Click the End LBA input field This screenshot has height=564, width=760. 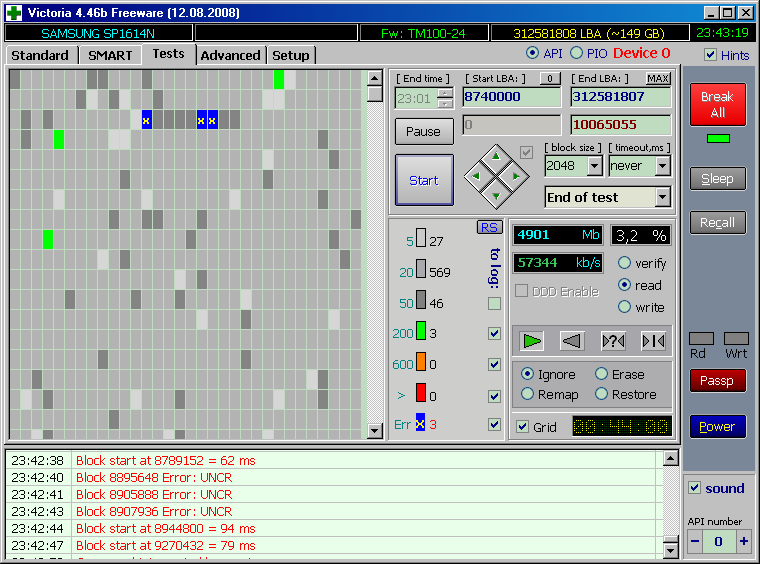pyautogui.click(x=621, y=97)
